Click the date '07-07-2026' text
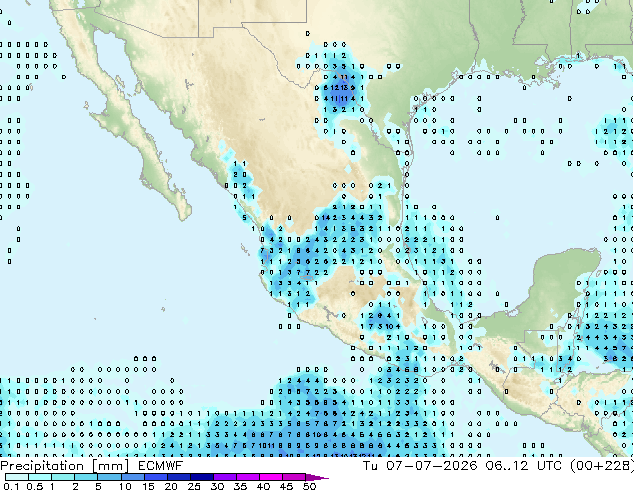Image resolution: width=634 pixels, height=490 pixels. 432,466
